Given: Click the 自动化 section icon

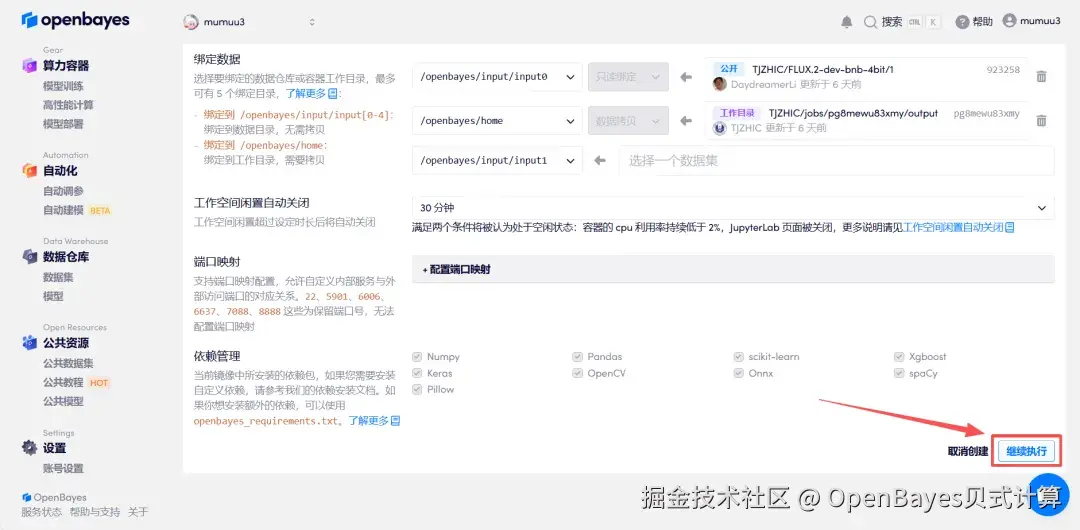Looking at the screenshot, I should [29, 170].
